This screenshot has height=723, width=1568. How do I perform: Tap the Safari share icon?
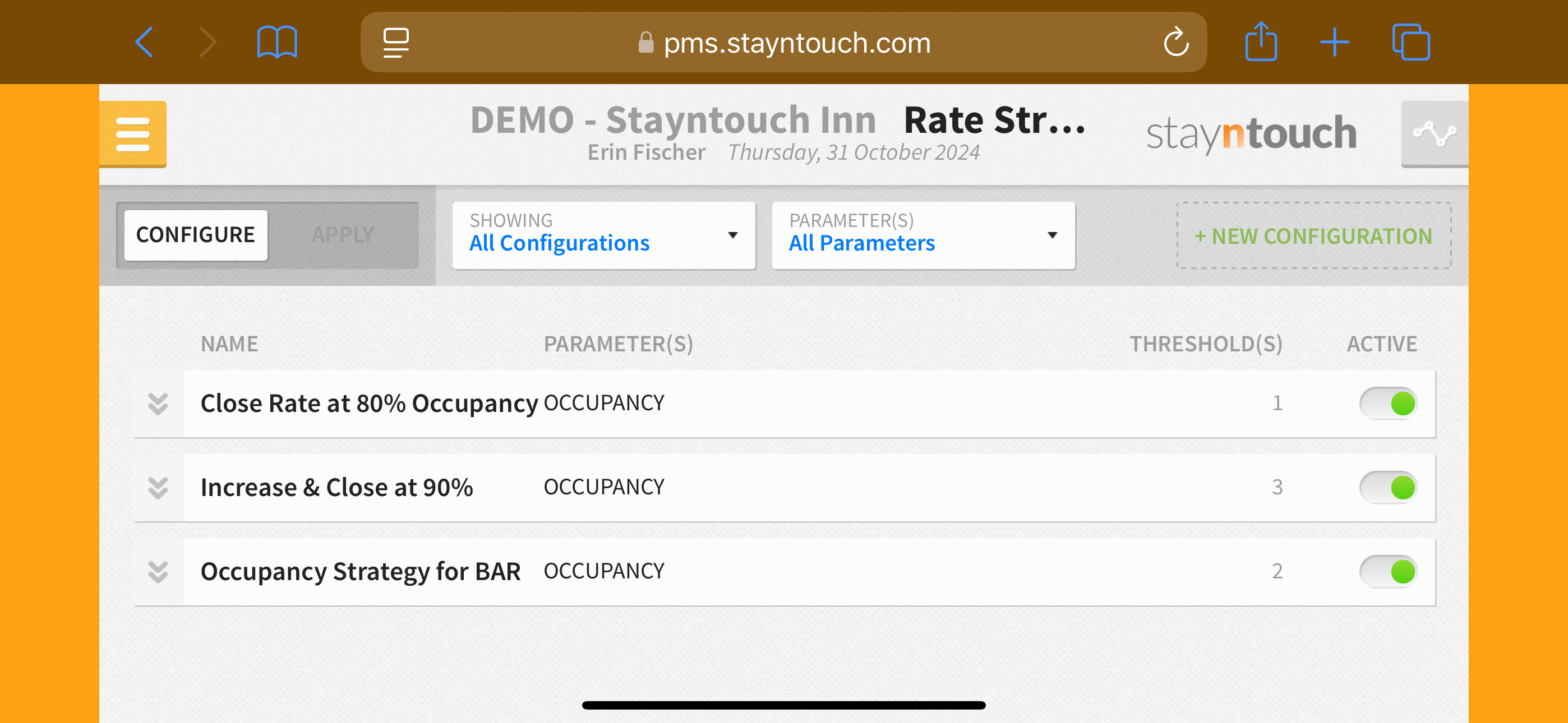click(x=1261, y=42)
